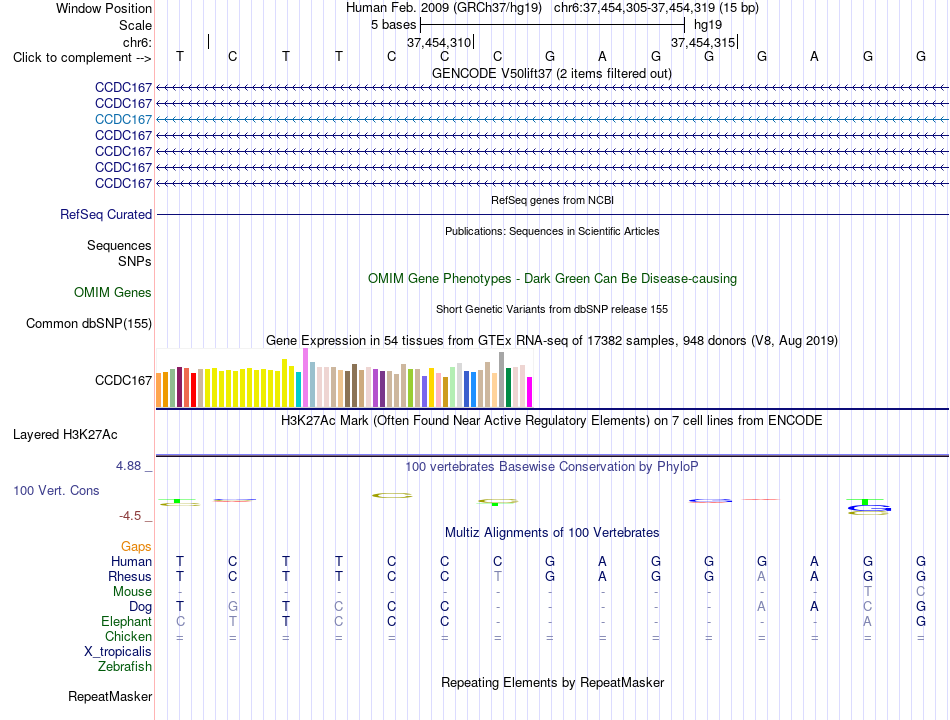Screen dimensions: 950x720
Task: Click the tall gray bar in GTEx chart
Action: (x=502, y=379)
